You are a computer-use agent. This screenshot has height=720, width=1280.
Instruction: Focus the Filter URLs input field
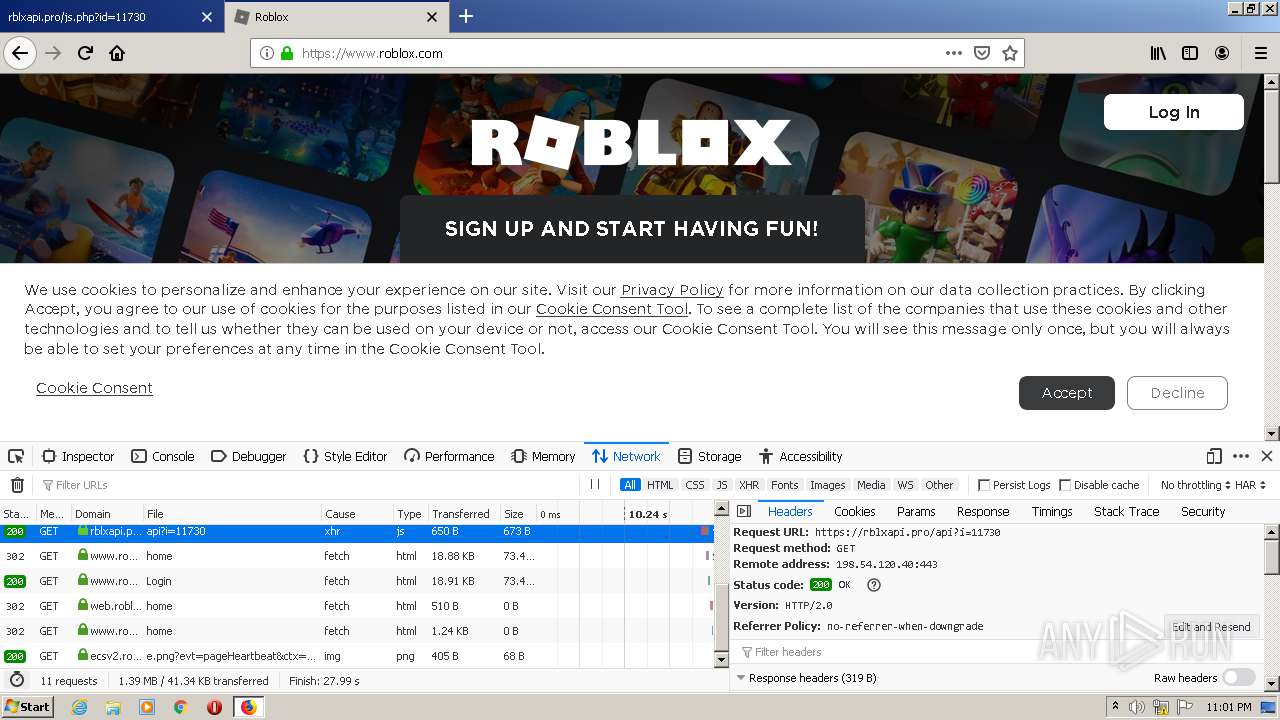point(310,485)
